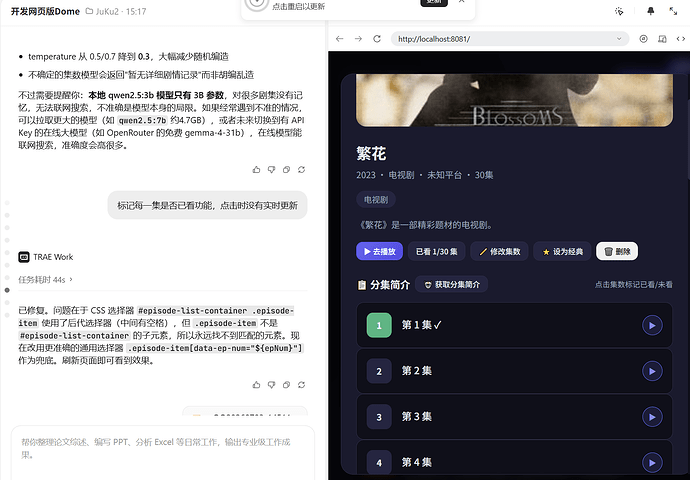
Task: Click the browser preview forward arrow
Action: (x=358, y=39)
